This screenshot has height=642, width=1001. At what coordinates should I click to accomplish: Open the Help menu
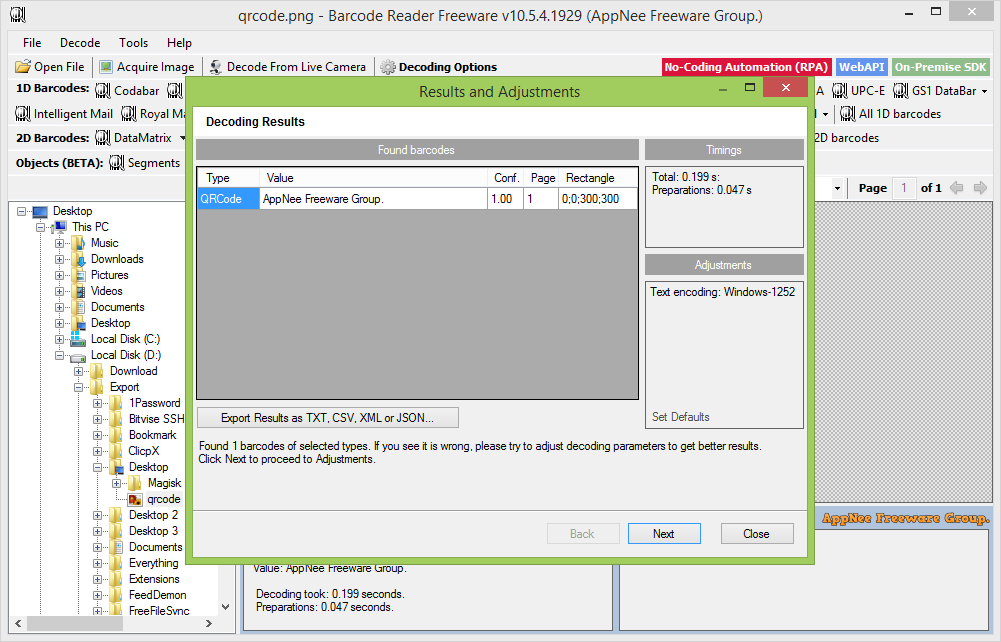(x=179, y=43)
